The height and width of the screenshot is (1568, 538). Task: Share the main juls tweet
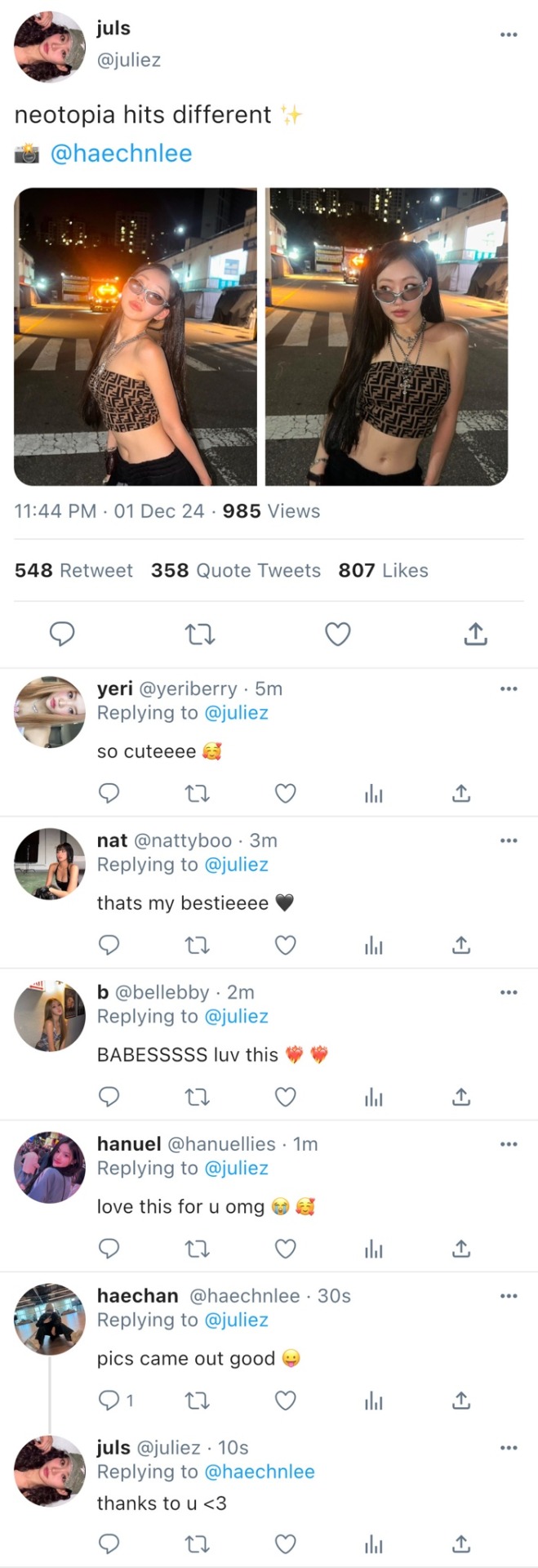475,634
